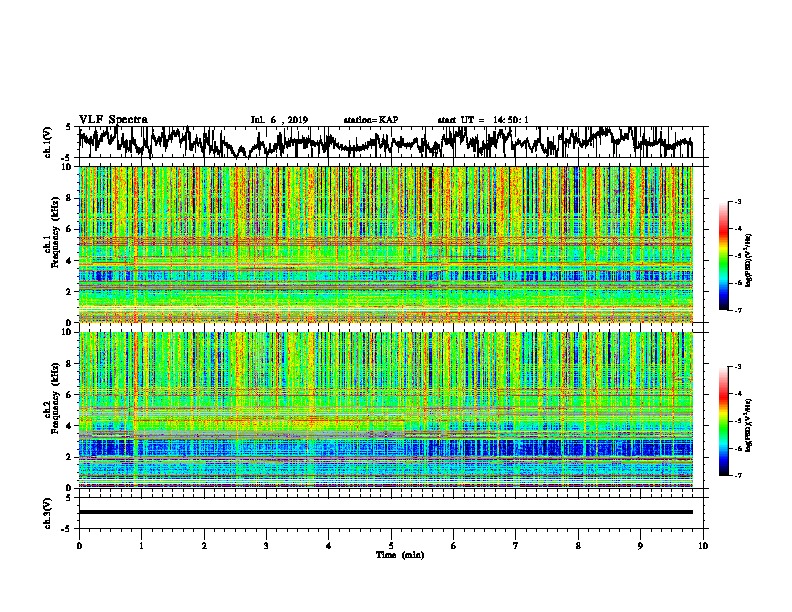Viewport: 792px width, 612px height.
Task: Click the ch.1 black voltage waveform trace
Action: tap(385, 142)
